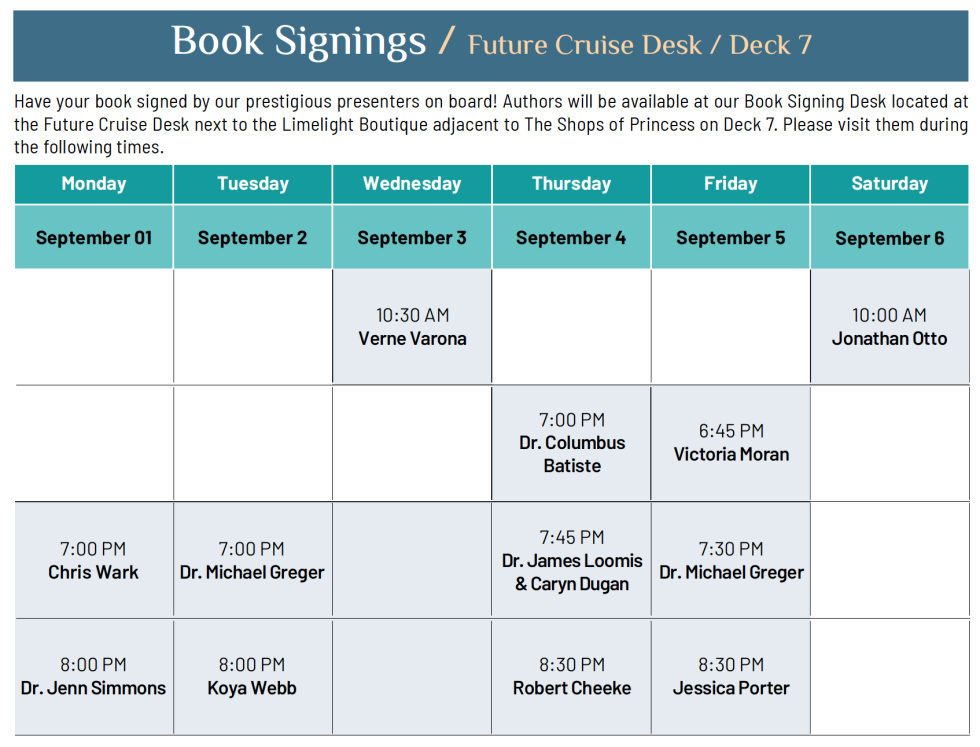
Task: Click the Wednesday column header
Action: point(412,184)
